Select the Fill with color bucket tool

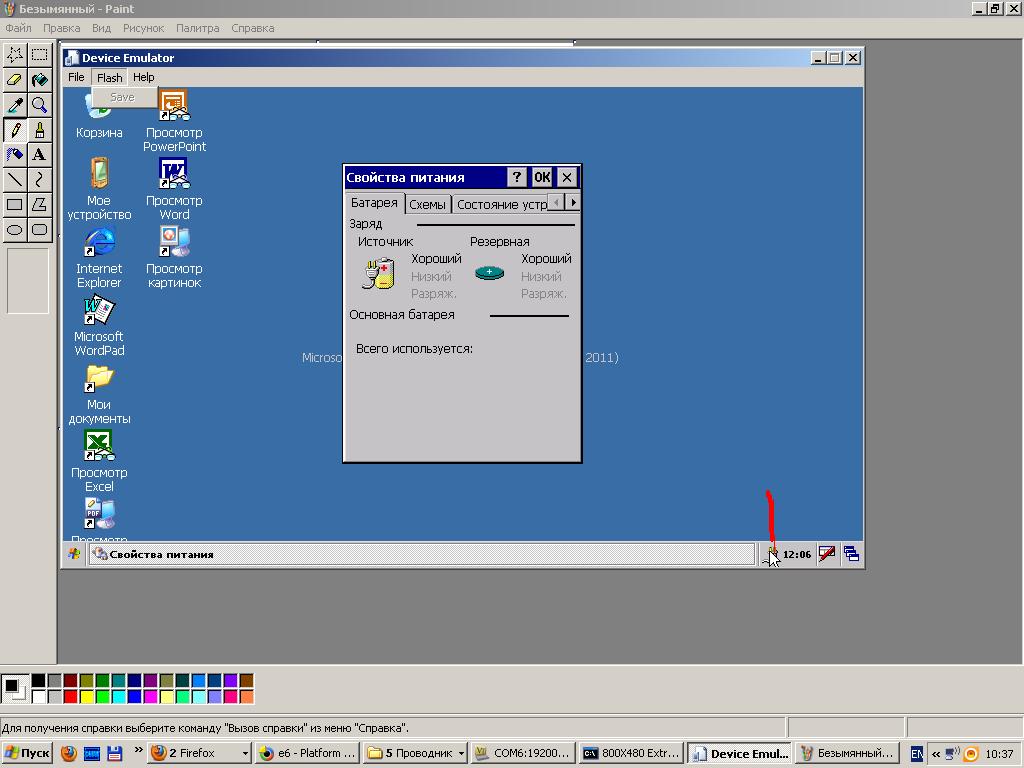click(39, 79)
